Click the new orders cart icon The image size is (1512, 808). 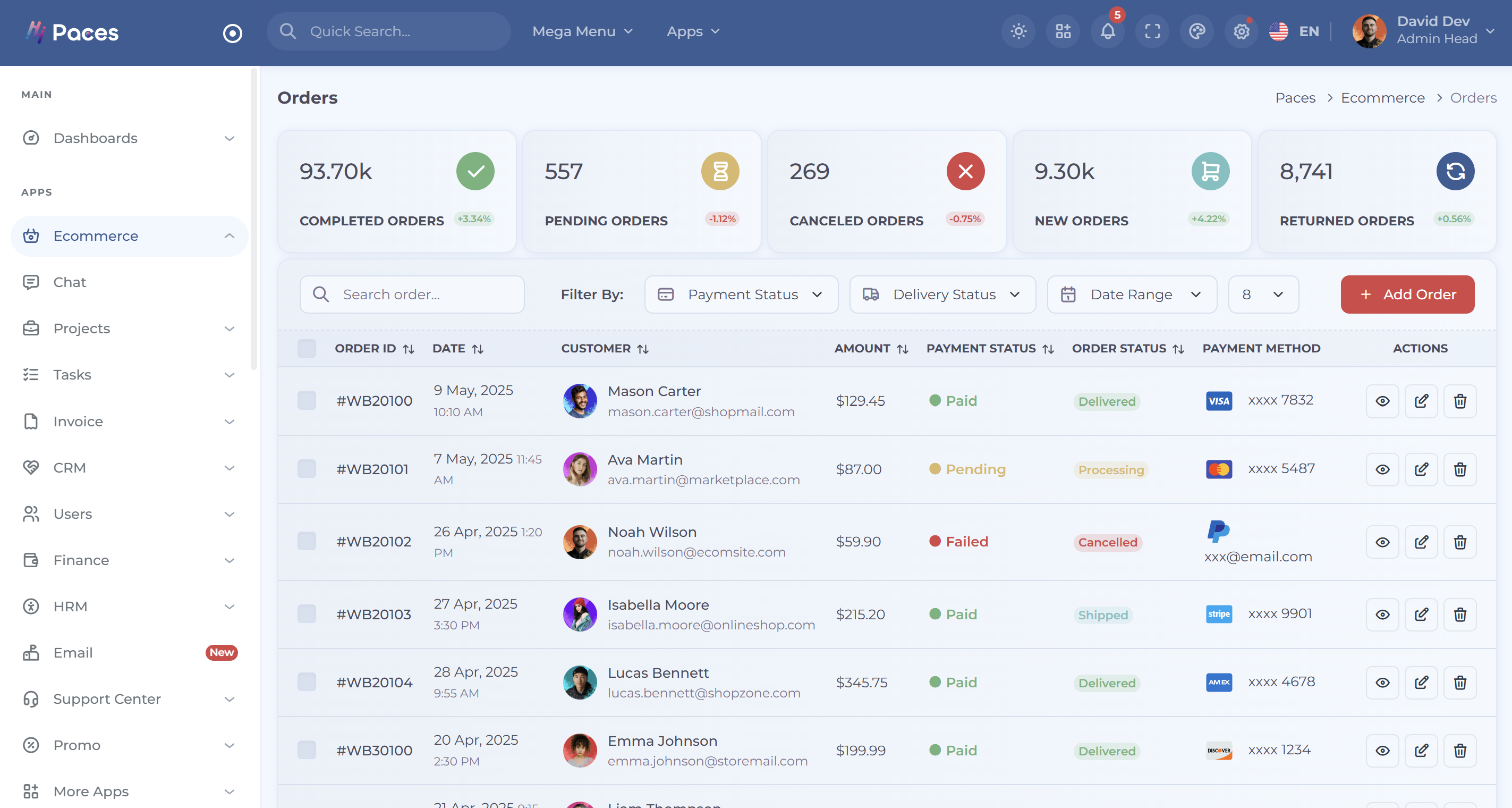(x=1210, y=171)
